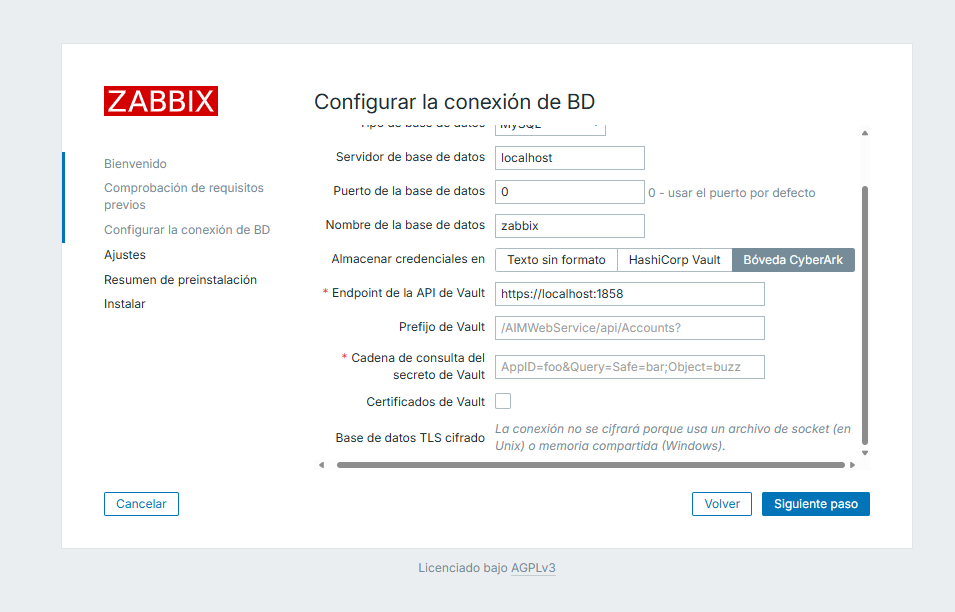Click the label Almacenar credenciales en
The width and height of the screenshot is (955, 612).
(408, 259)
